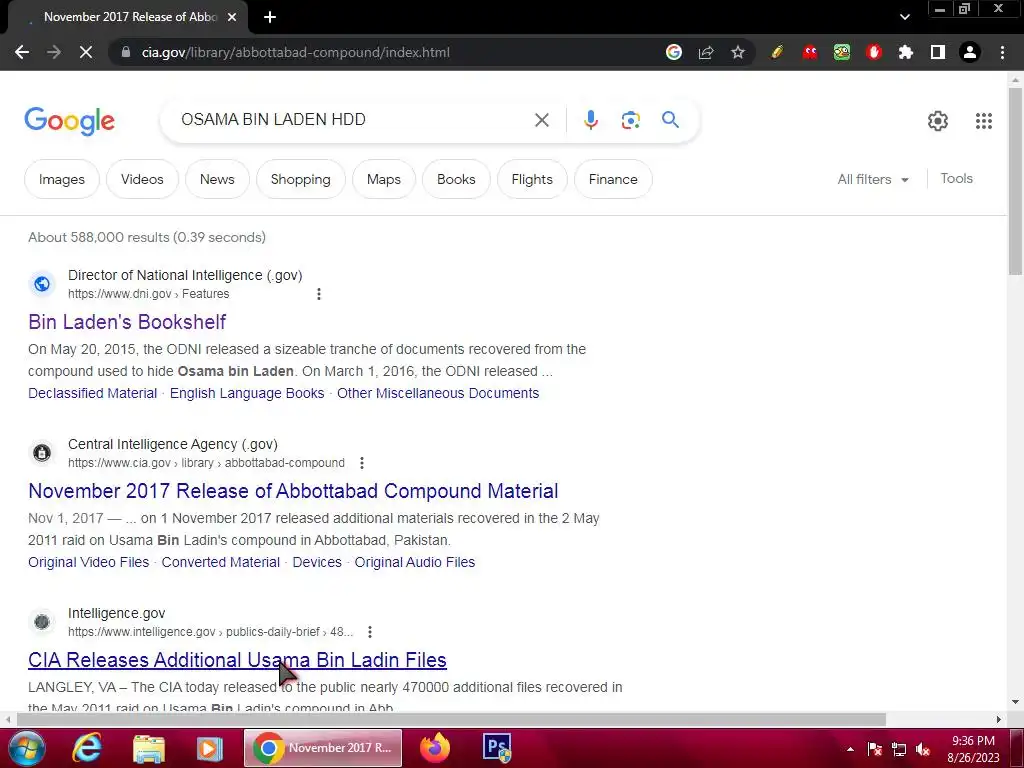
Task: Open Converted Material sitelink
Action: tap(221, 562)
